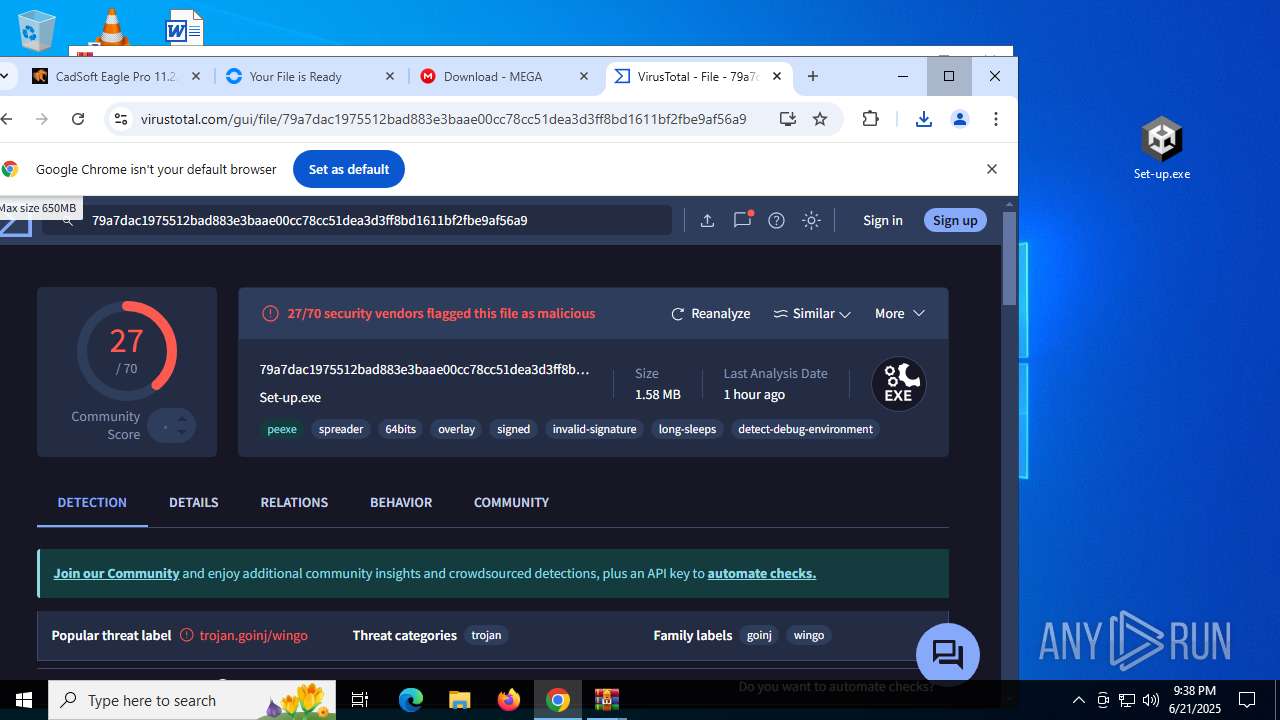Open Chrome profile icon
This screenshot has width=1280, height=720.
959,119
